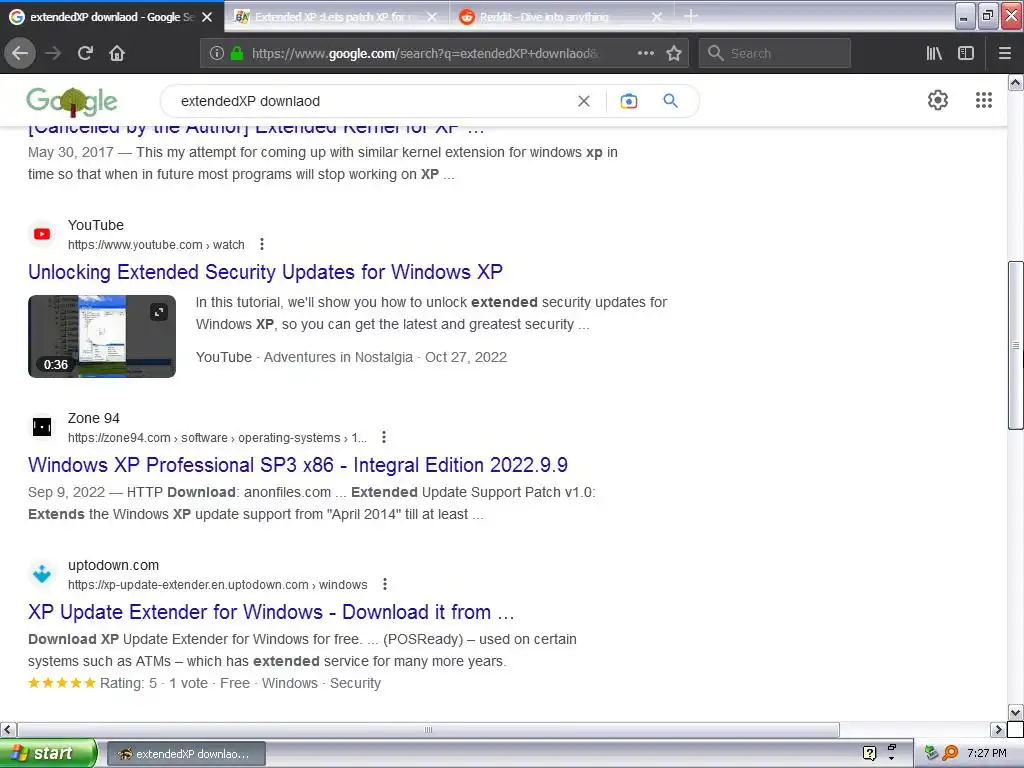
Task: Open more options for uptodown result
Action: coord(385,584)
